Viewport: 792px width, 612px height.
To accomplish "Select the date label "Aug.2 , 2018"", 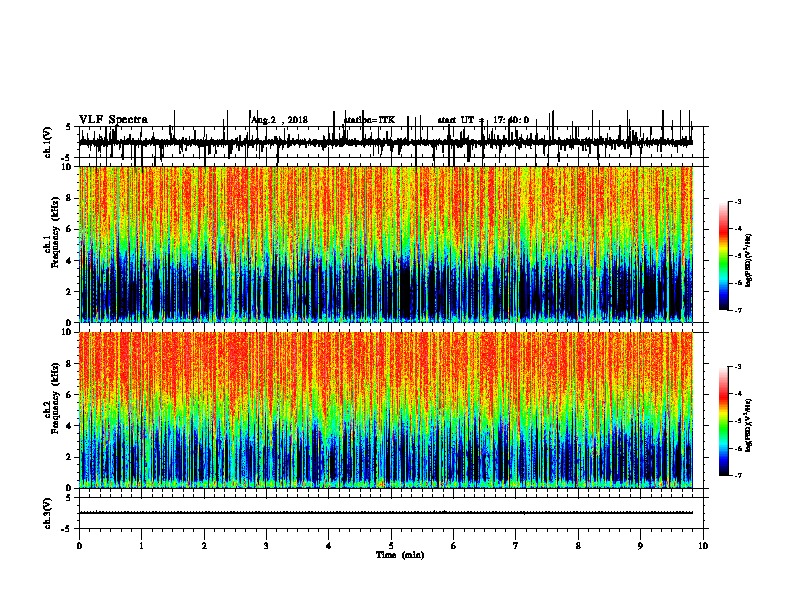I will (279, 120).
